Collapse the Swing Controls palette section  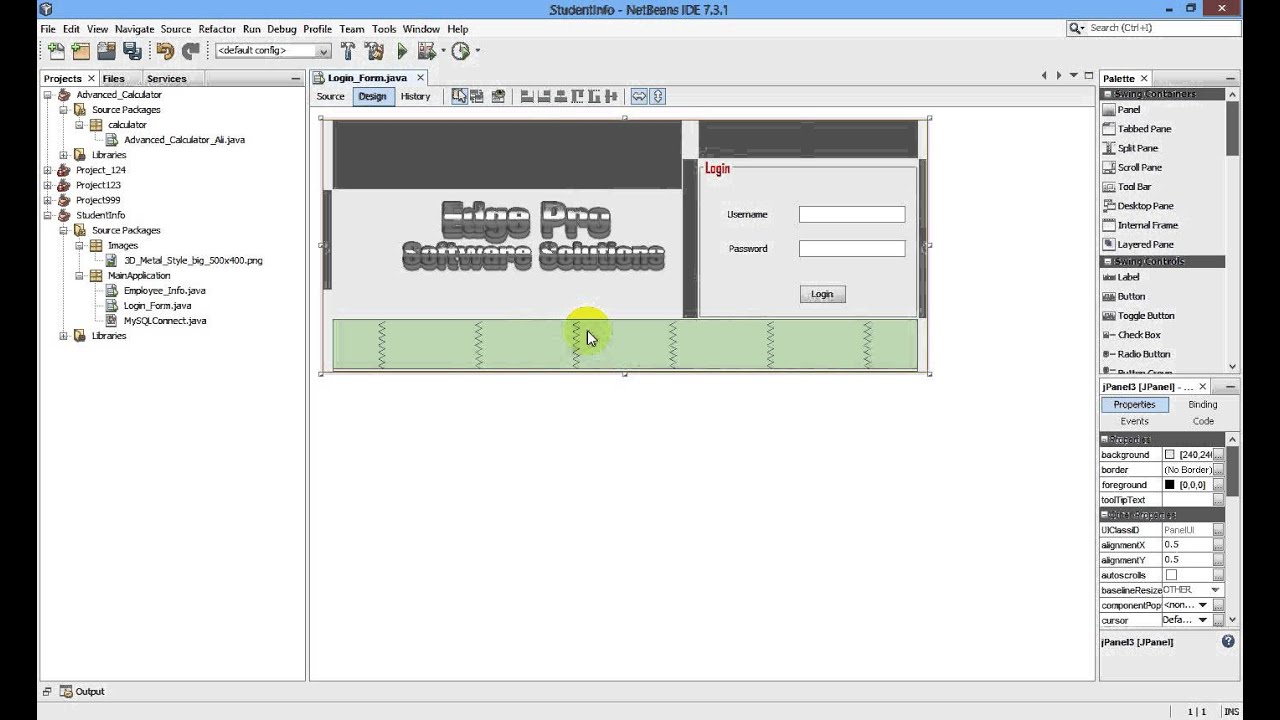pyautogui.click(x=1107, y=261)
